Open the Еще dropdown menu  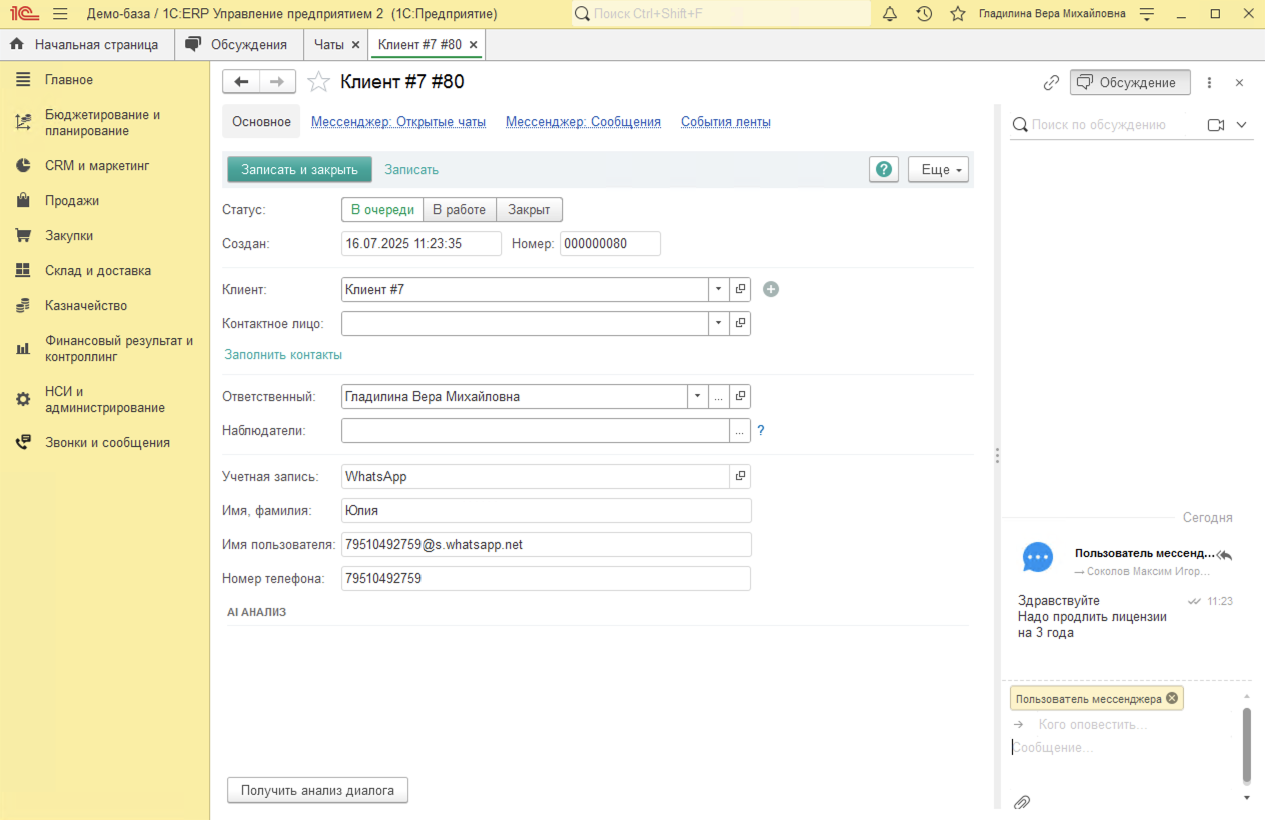[x=939, y=169]
